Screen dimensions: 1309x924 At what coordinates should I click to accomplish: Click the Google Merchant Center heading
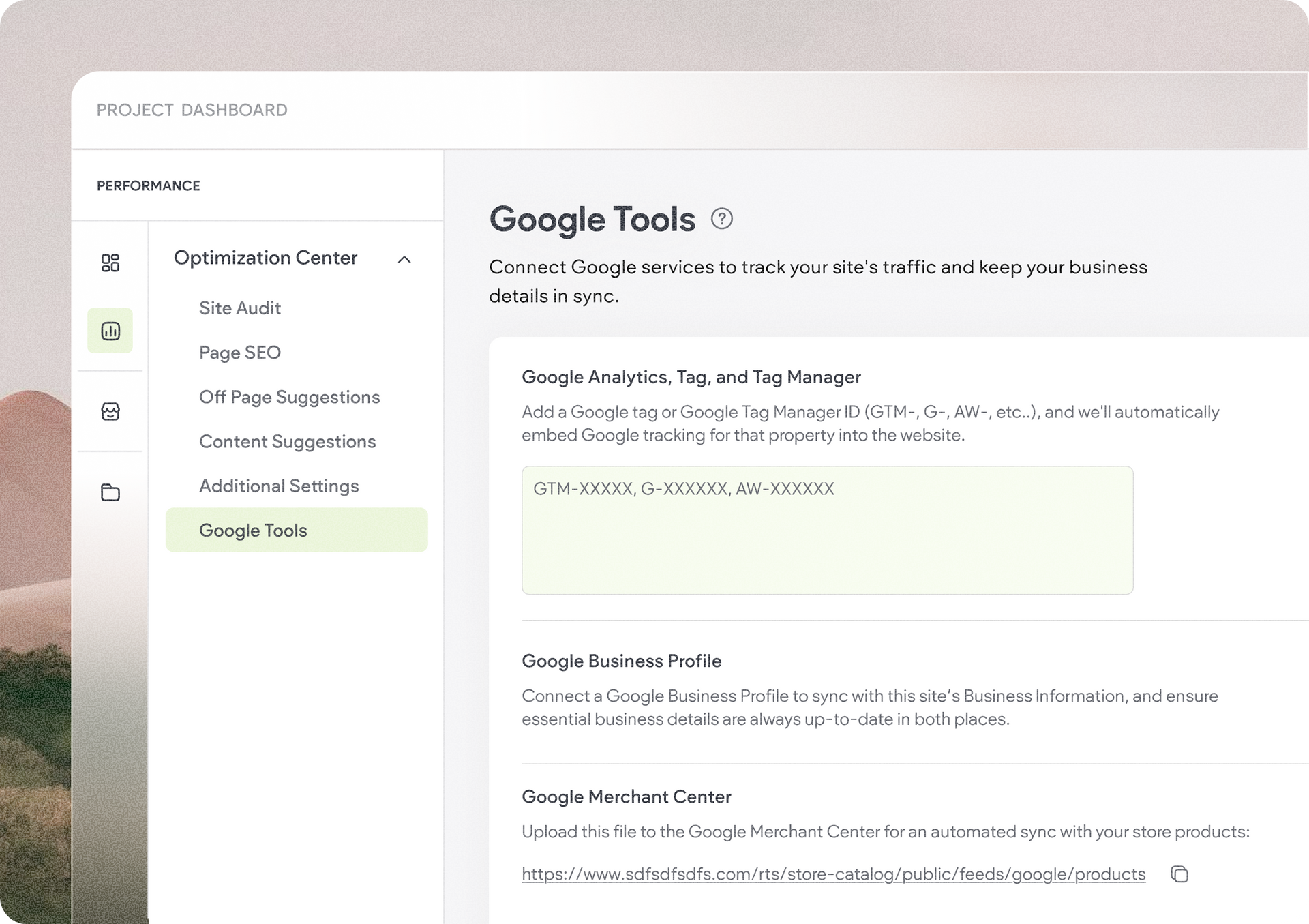pos(626,796)
